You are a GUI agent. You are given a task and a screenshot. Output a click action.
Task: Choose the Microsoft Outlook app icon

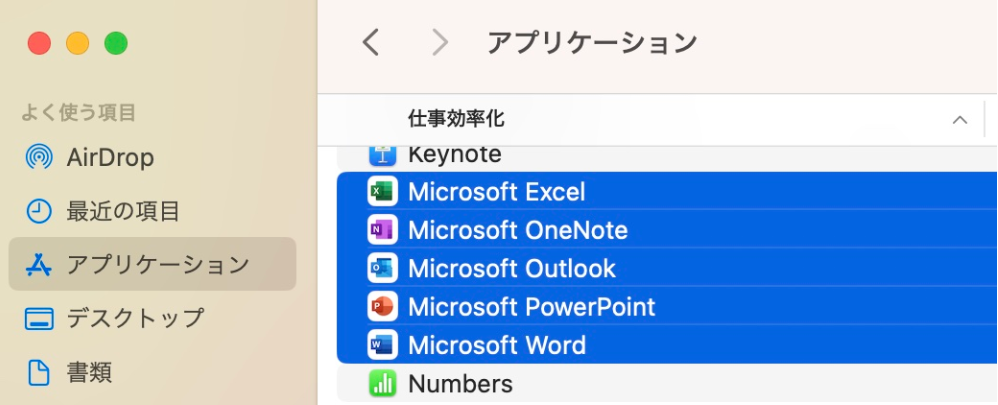coord(382,269)
